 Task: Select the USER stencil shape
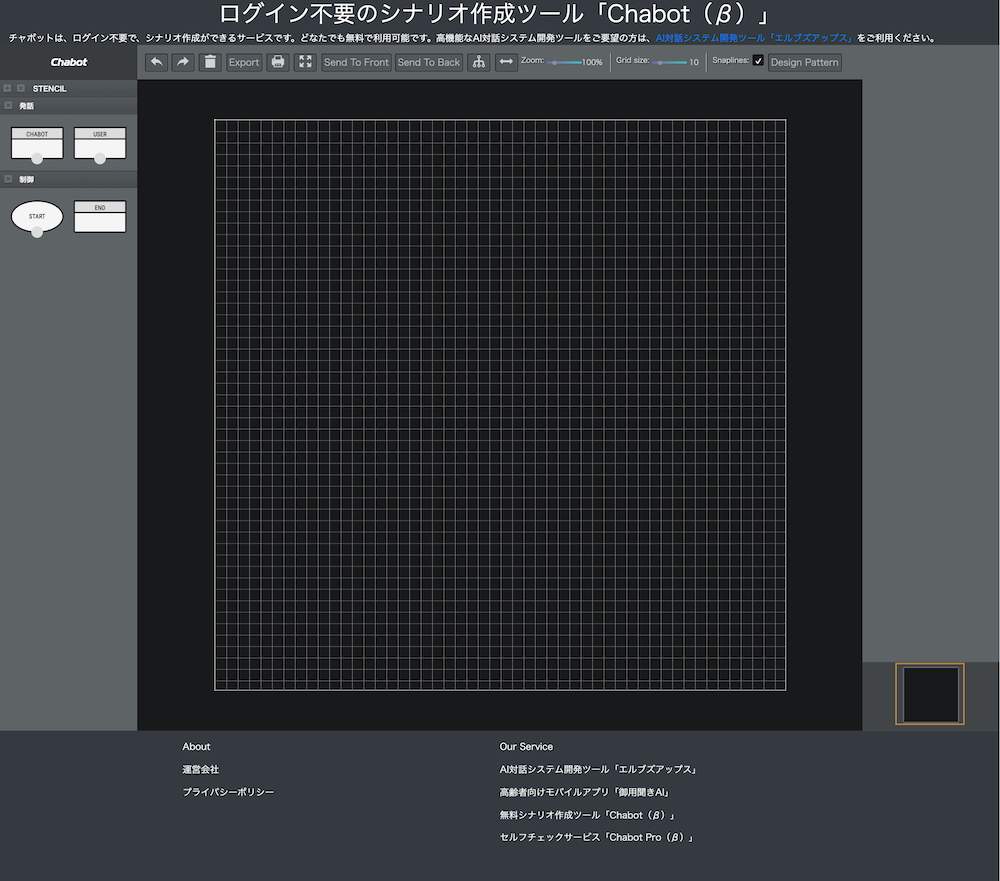pos(100,144)
